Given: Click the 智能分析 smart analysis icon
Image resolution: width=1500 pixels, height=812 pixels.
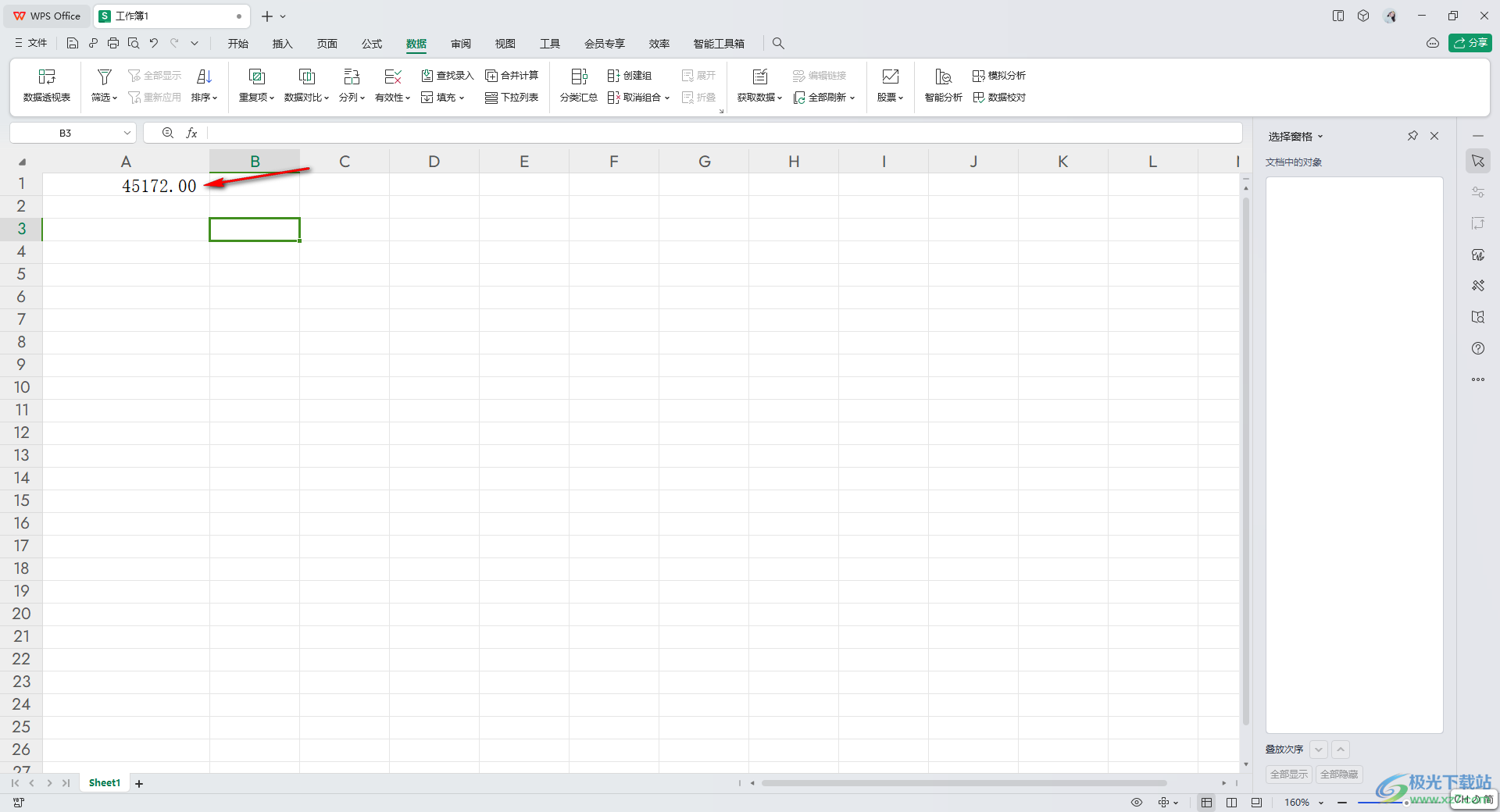Looking at the screenshot, I should point(943,77).
